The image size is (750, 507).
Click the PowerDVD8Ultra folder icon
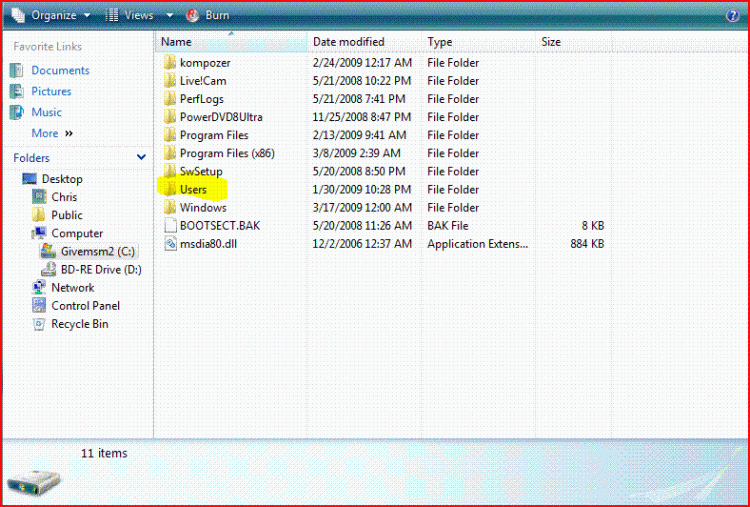coord(170,117)
